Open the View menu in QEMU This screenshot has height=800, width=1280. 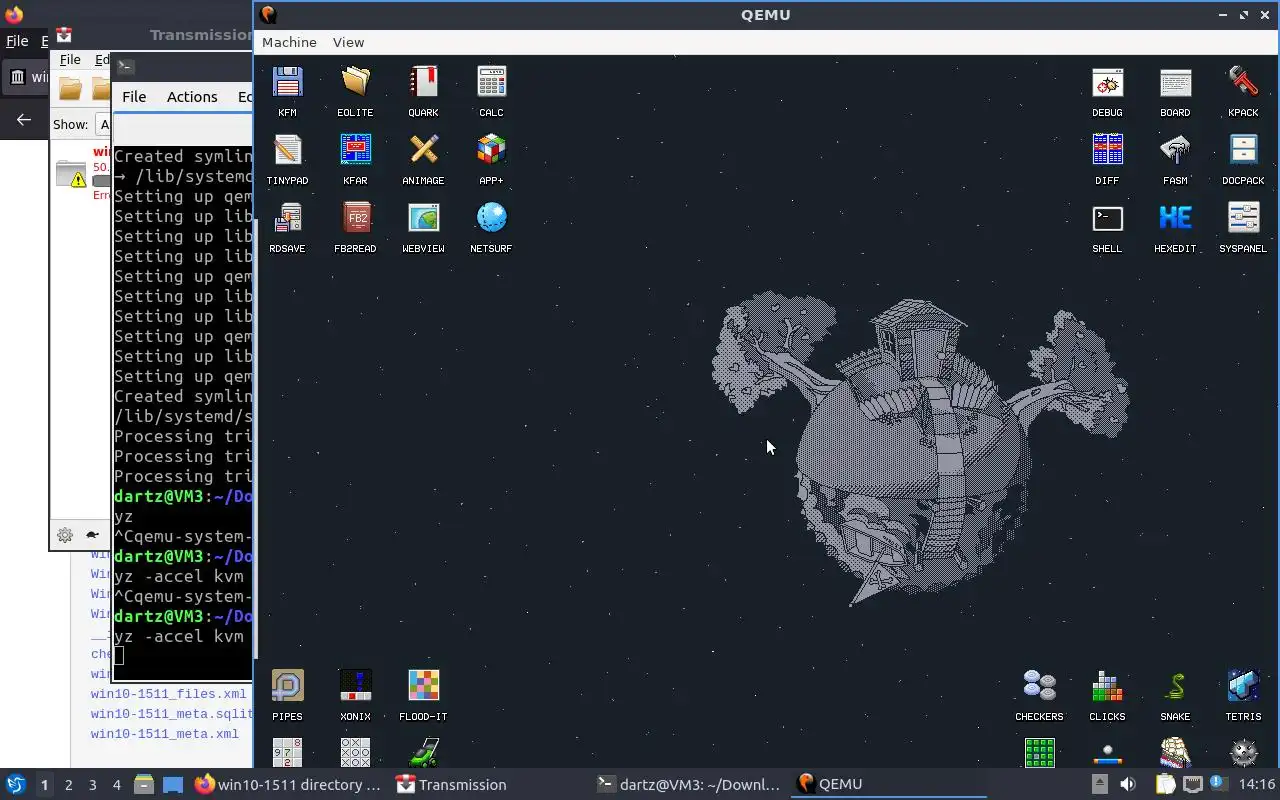[x=348, y=42]
